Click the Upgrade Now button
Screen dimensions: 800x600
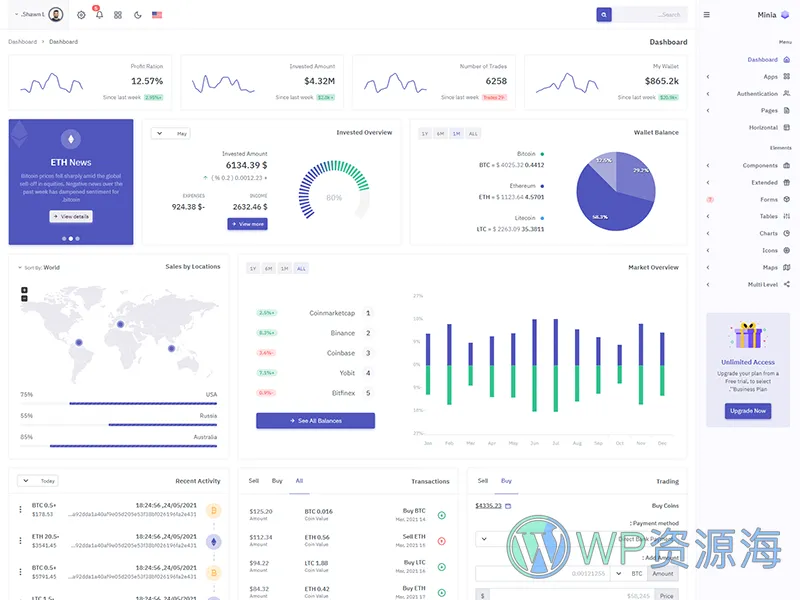[x=748, y=411]
